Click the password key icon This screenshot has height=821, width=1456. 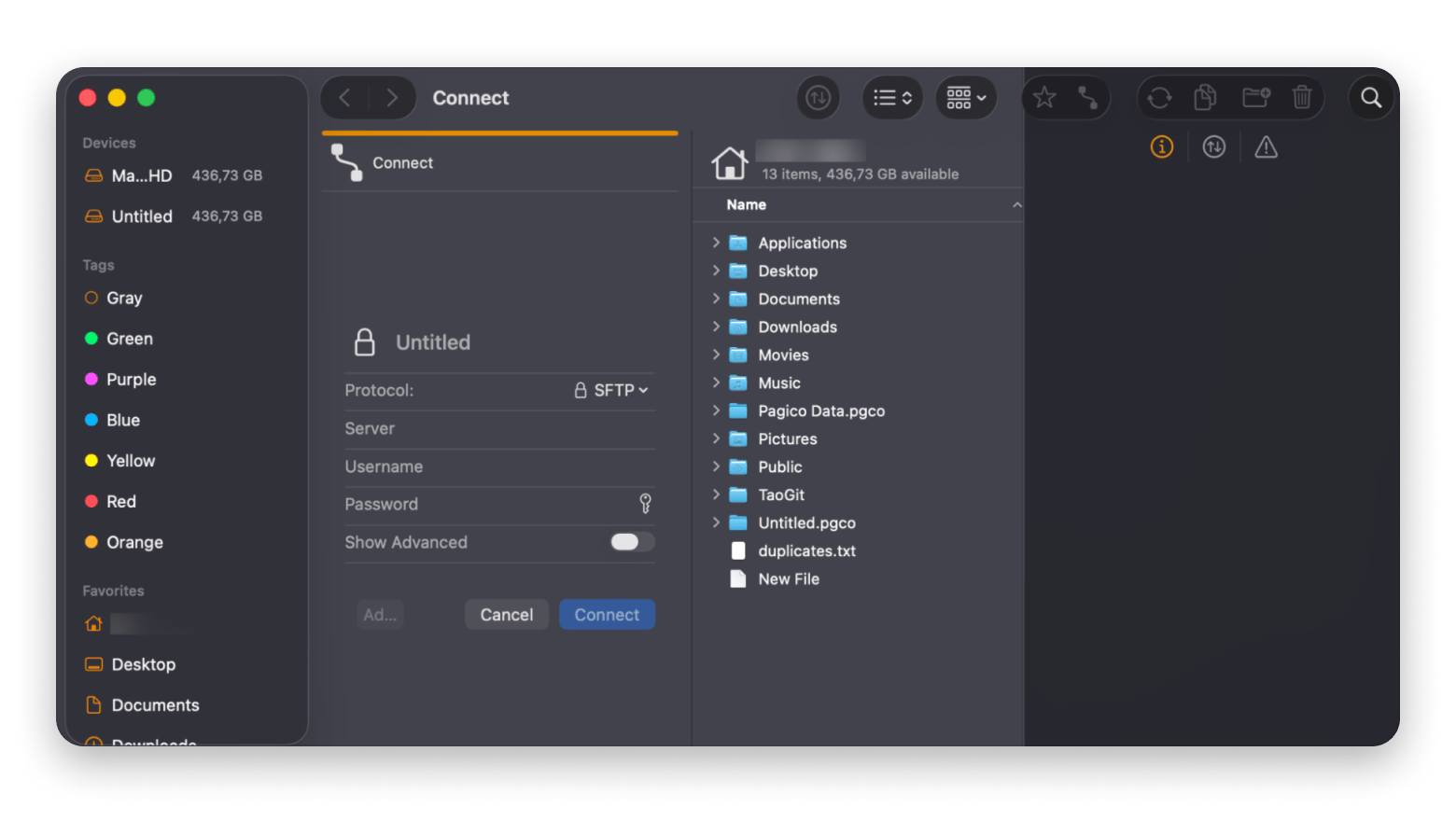(x=645, y=504)
